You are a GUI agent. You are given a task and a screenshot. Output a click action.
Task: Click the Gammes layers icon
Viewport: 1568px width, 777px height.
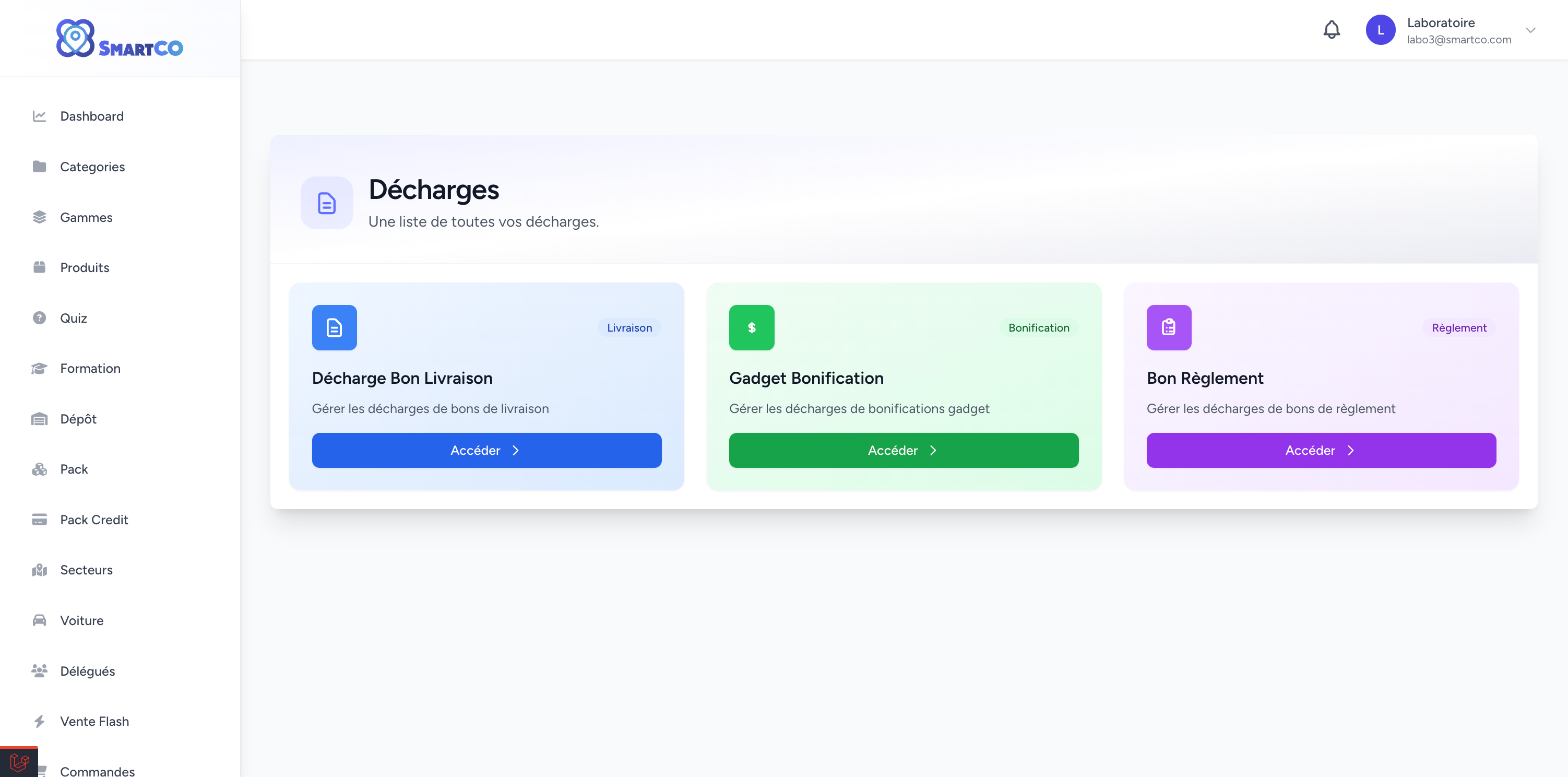40,217
